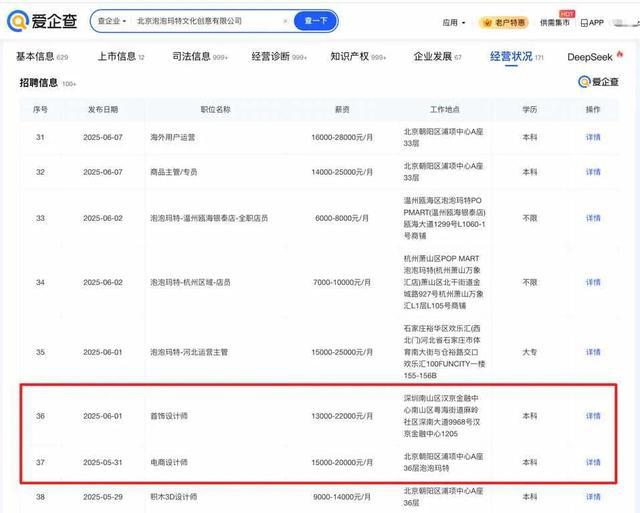Open the 查企业 search type dropdown
640x513 pixels.
(x=112, y=21)
